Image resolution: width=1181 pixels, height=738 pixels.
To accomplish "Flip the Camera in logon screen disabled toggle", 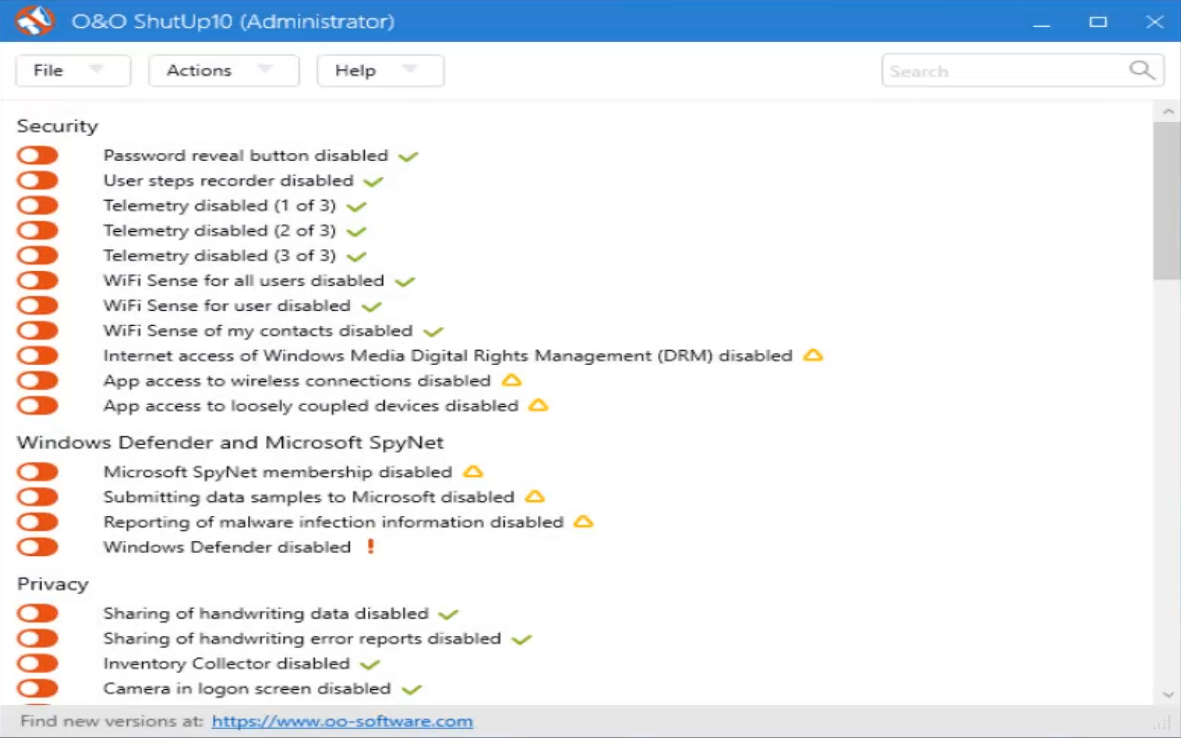I will [38, 688].
